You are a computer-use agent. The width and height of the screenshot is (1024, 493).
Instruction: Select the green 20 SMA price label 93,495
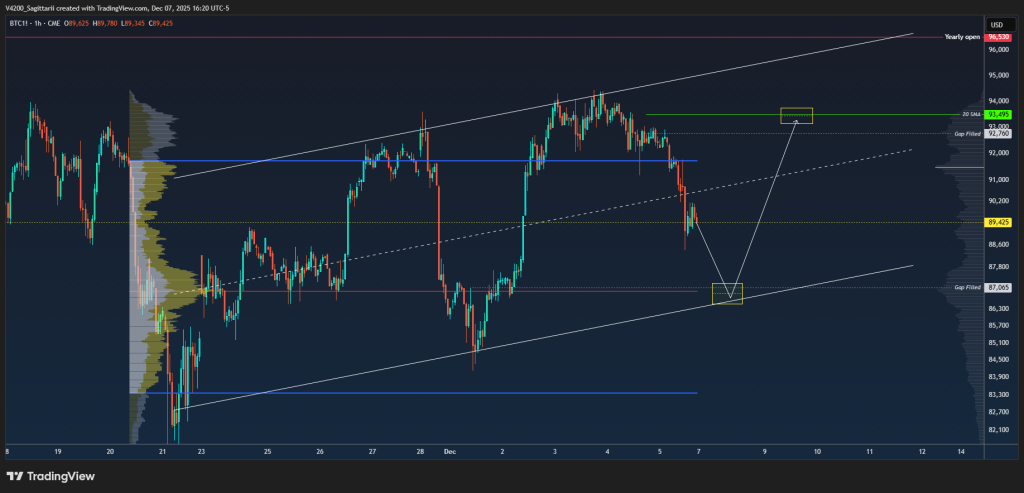998,114
